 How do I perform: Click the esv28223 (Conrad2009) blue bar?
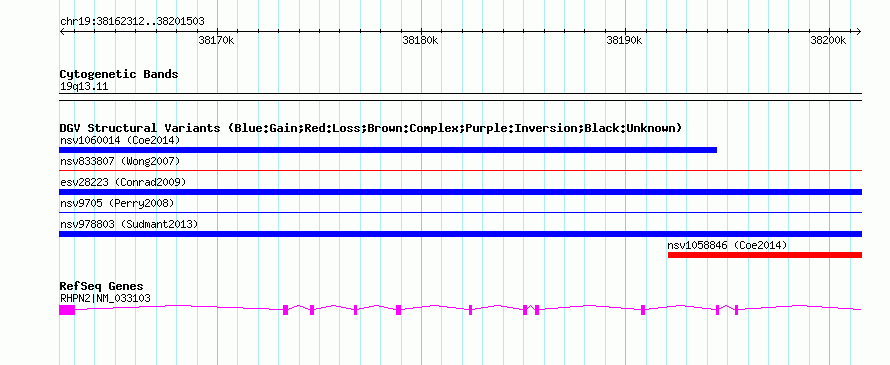tap(460, 192)
